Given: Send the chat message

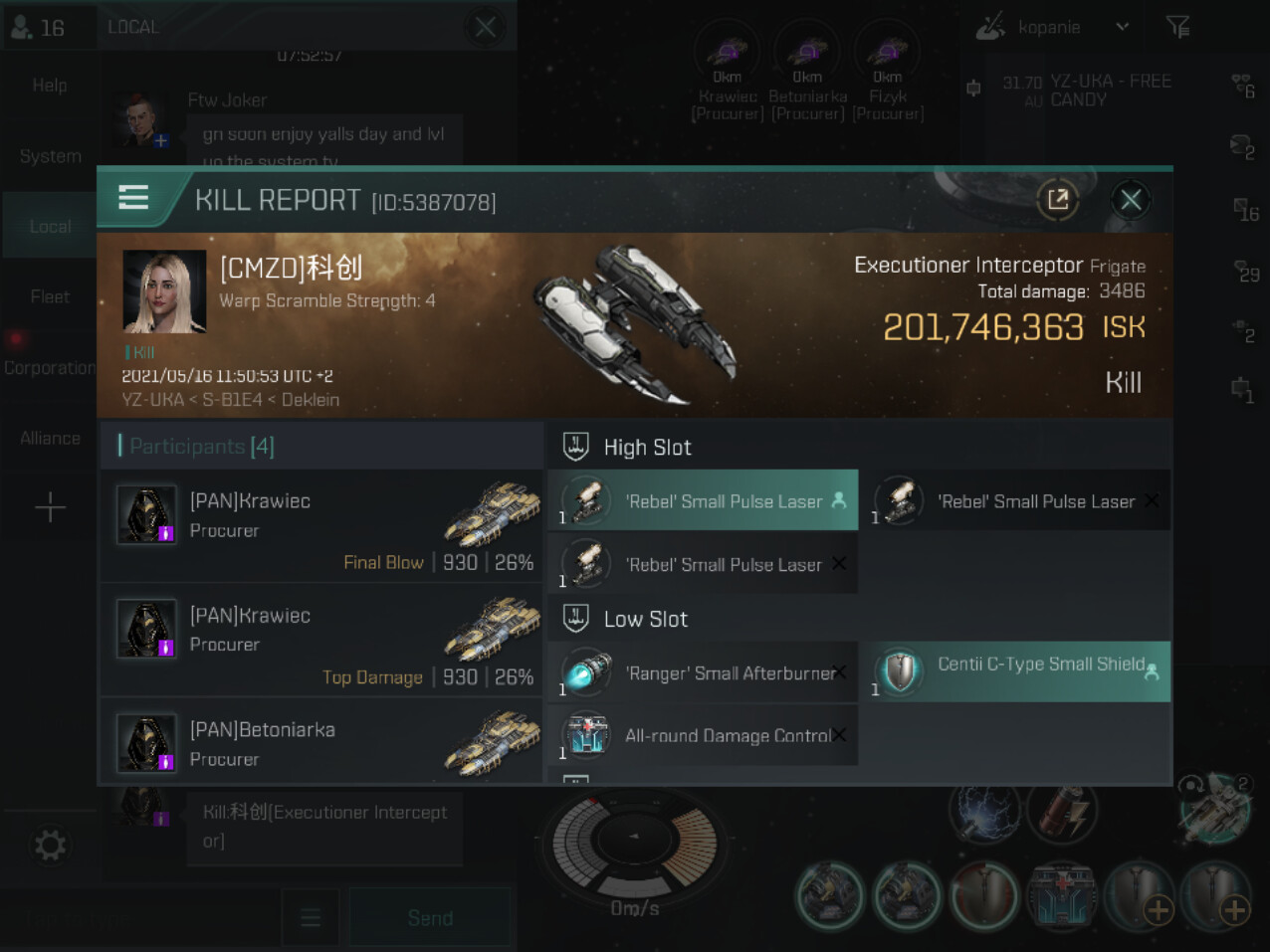Looking at the screenshot, I should tap(430, 917).
